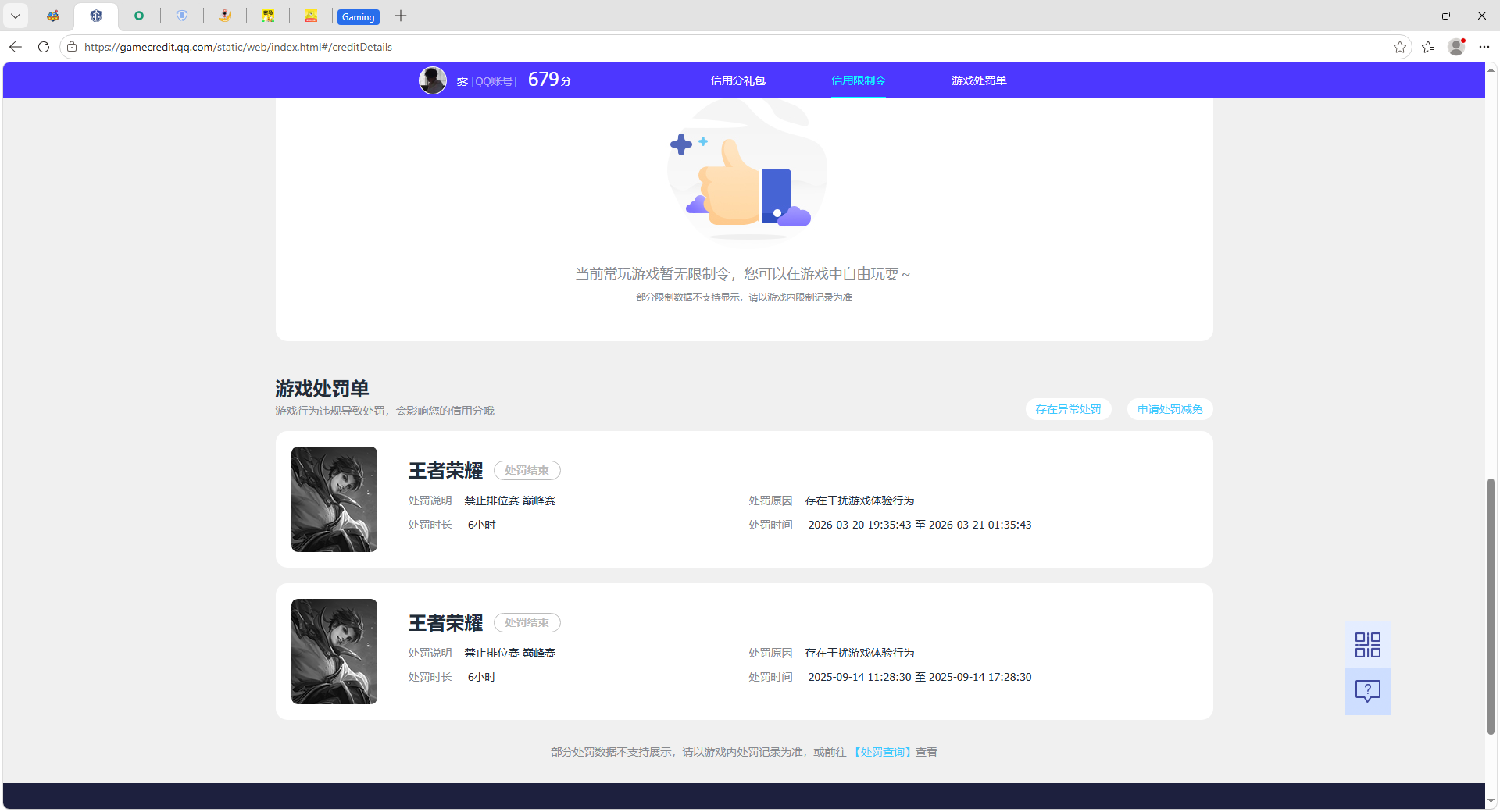Click 王者荣耀 title of the 2026-03-20 penalty

point(445,471)
